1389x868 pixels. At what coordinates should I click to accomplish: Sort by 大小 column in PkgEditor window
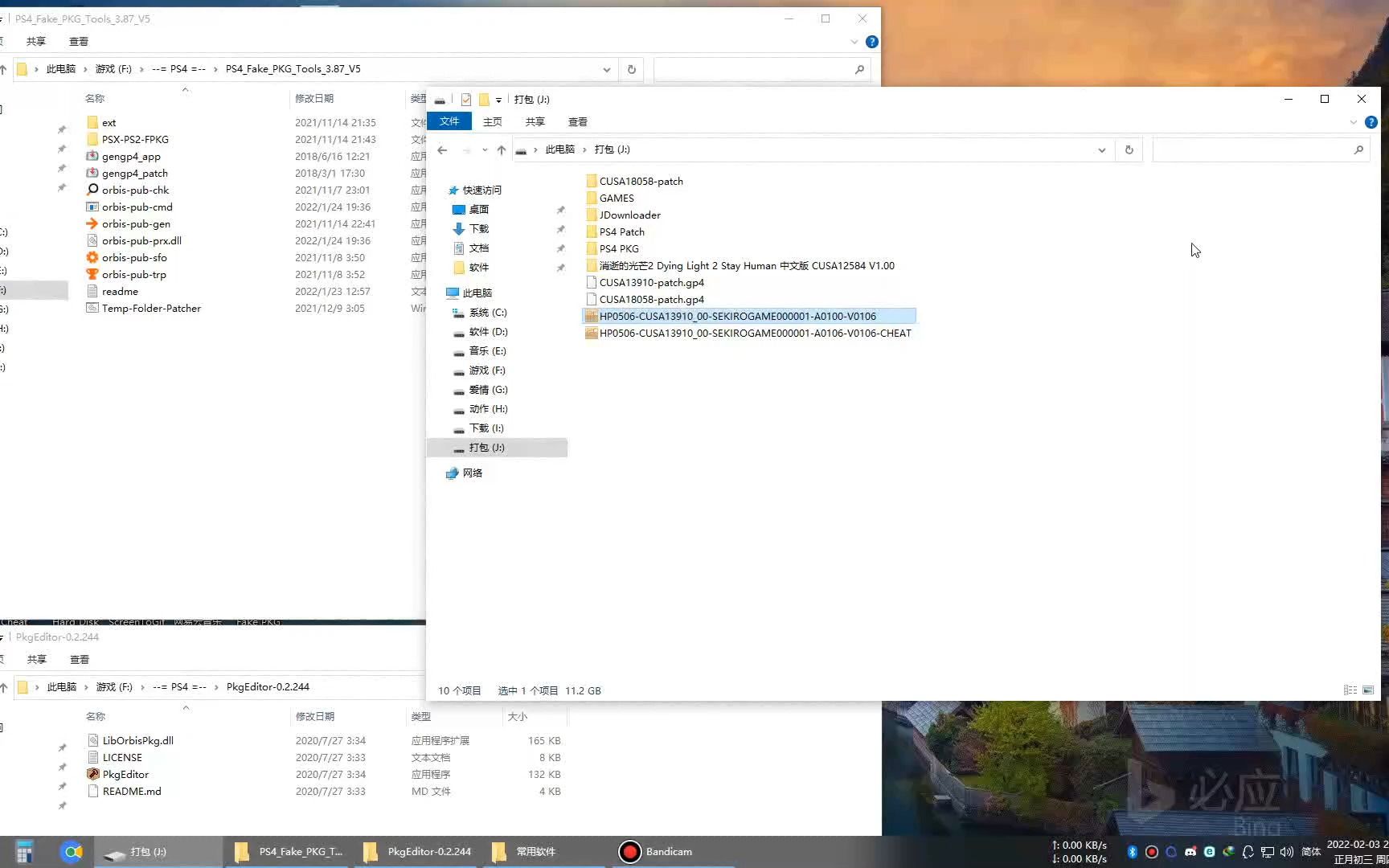click(518, 717)
